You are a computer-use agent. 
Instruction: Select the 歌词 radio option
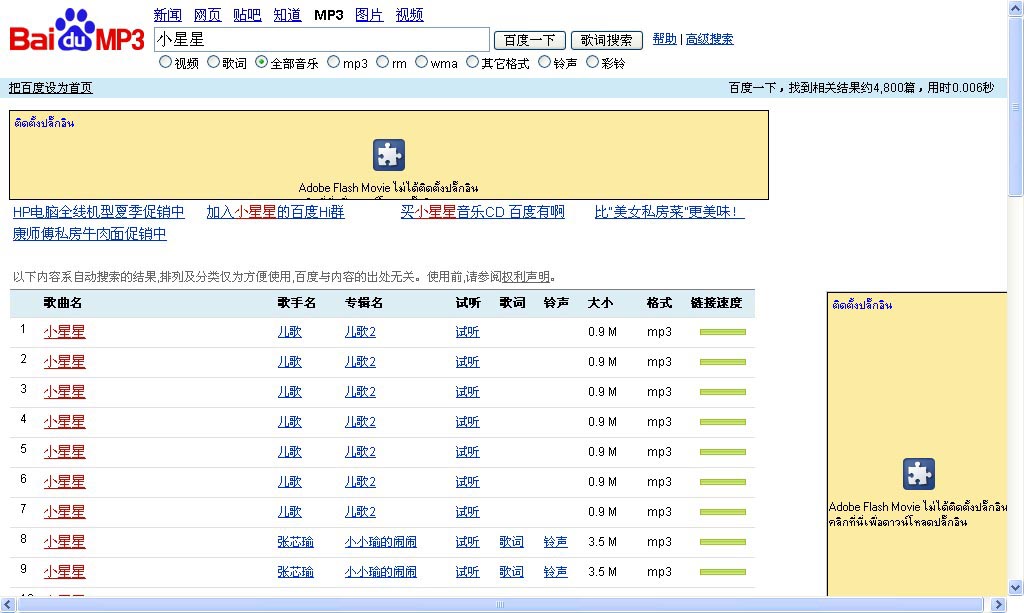214,62
